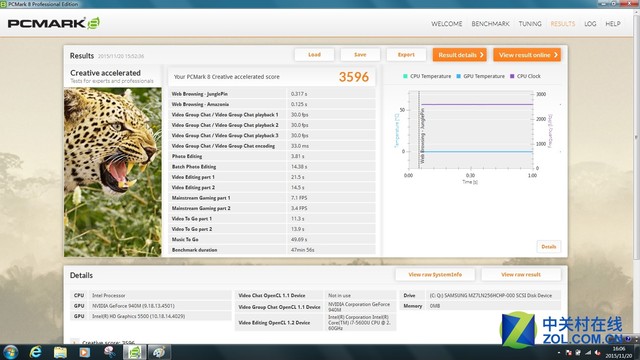This screenshot has width=640, height=360.
Task: Click the PCMark 8 logo in header
Action: [53, 23]
